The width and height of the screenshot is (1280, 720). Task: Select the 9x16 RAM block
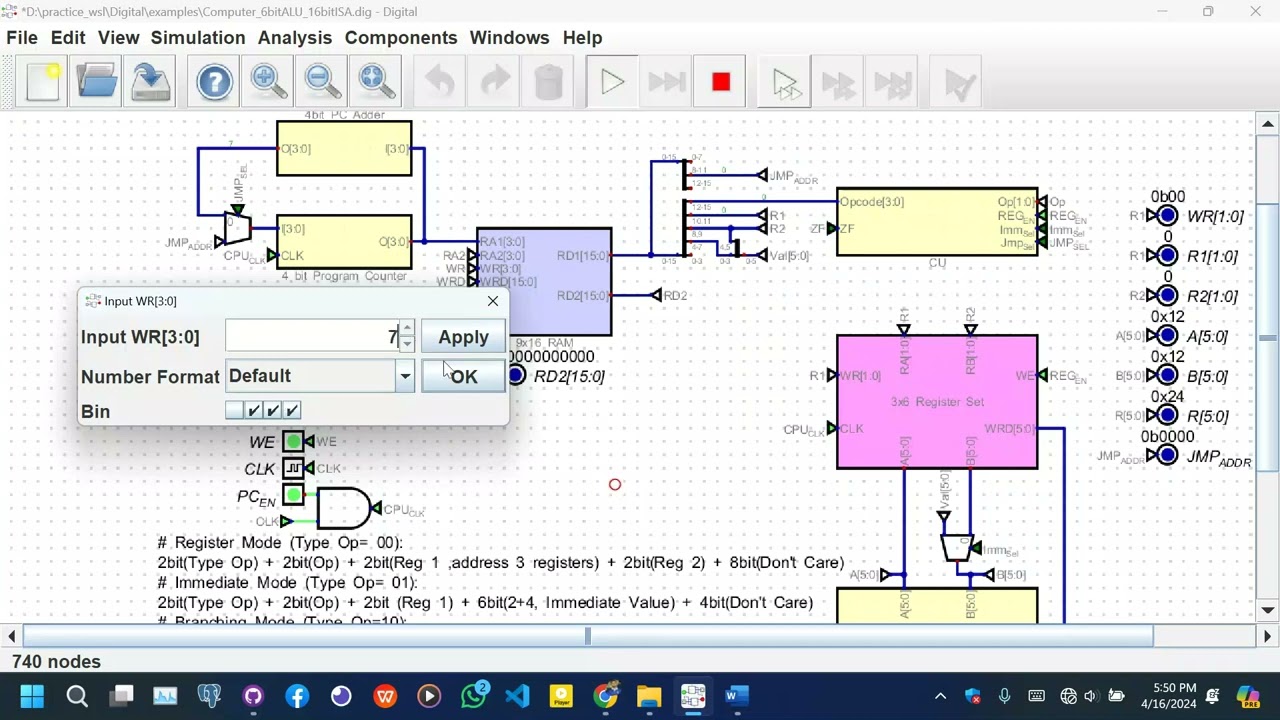coord(544,282)
